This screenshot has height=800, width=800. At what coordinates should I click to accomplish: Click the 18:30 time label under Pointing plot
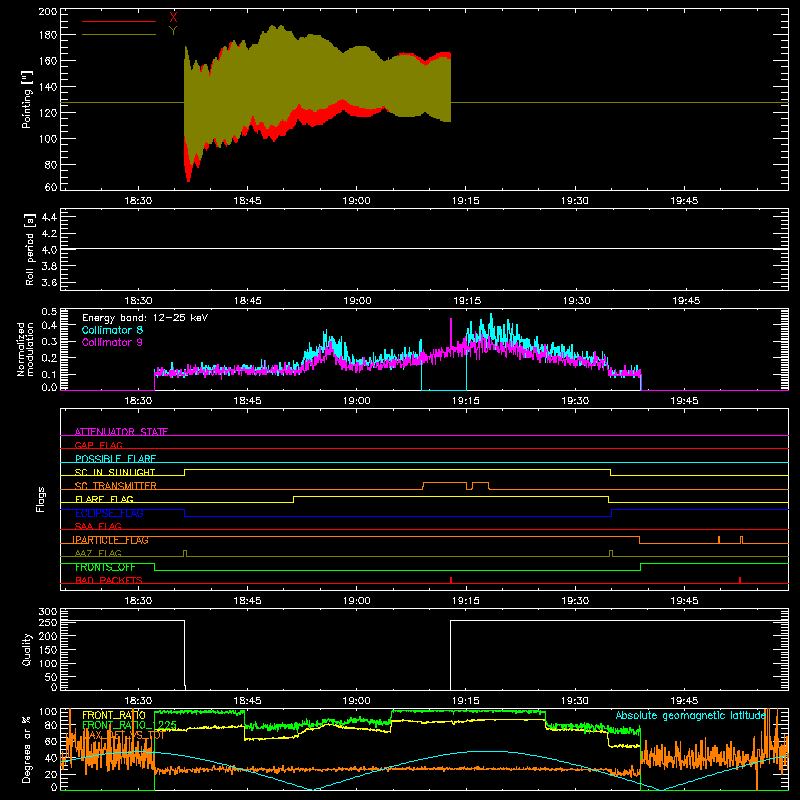[138, 201]
